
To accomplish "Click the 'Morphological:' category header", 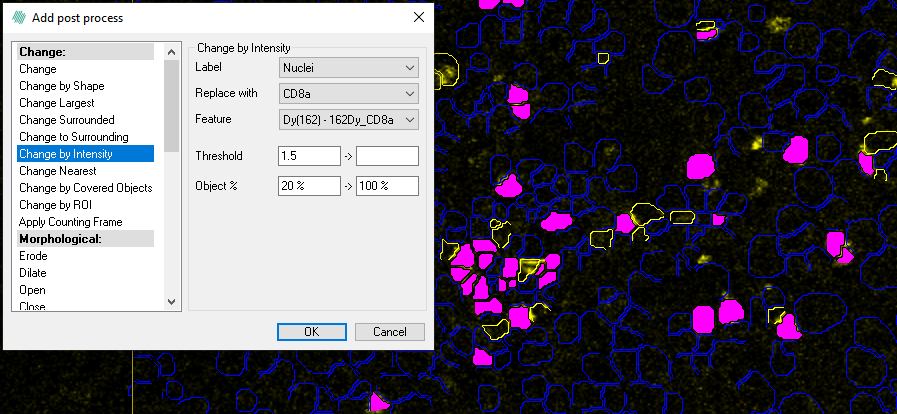I will point(85,238).
